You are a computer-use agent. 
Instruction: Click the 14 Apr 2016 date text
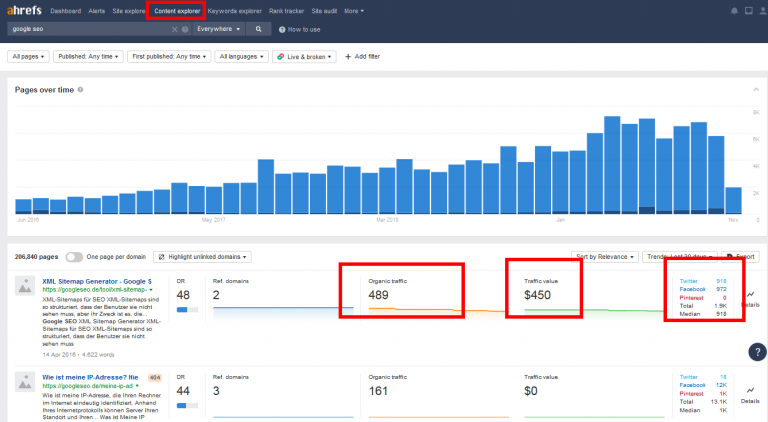[59, 355]
